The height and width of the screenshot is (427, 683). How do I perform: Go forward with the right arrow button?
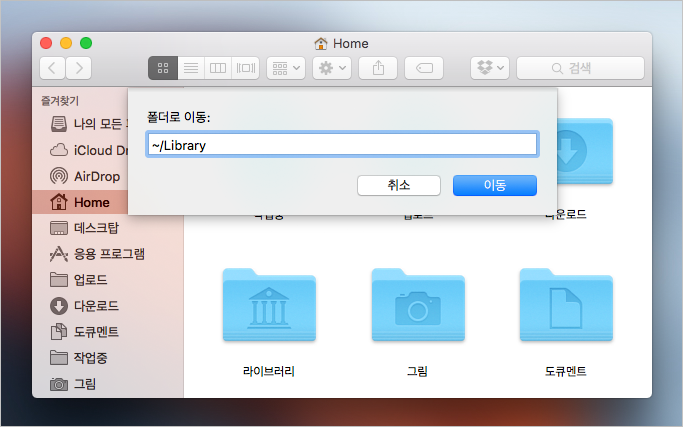[x=79, y=68]
